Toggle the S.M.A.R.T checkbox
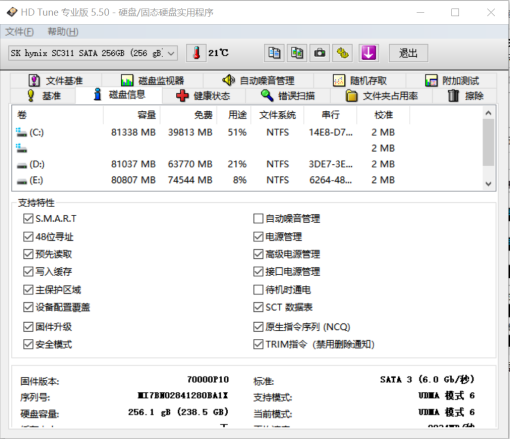The height and width of the screenshot is (439, 510). coord(28,218)
